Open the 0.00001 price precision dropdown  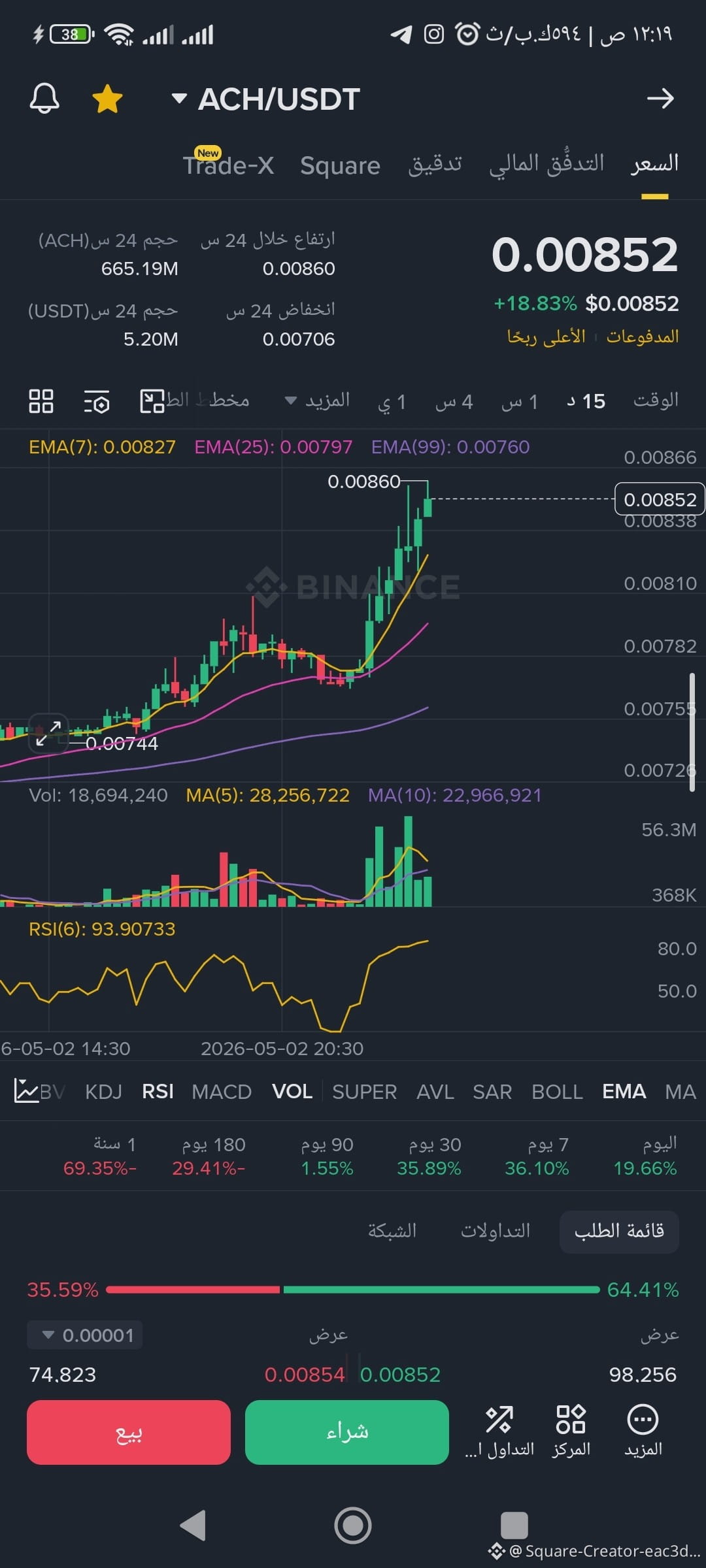[x=85, y=1335]
